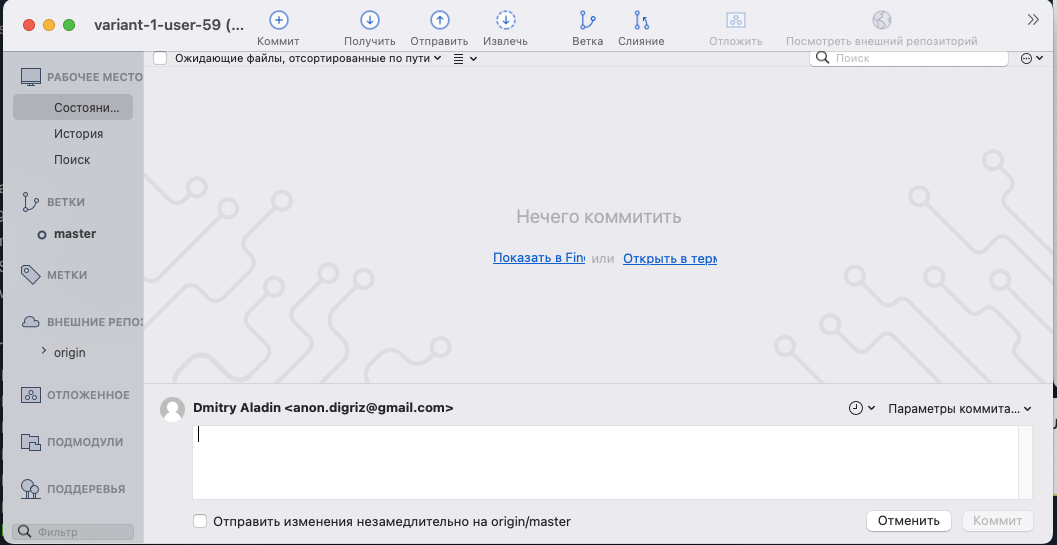The height and width of the screenshot is (545, 1057).
Task: Open the Параметры коммита dropdown
Action: [x=960, y=408]
